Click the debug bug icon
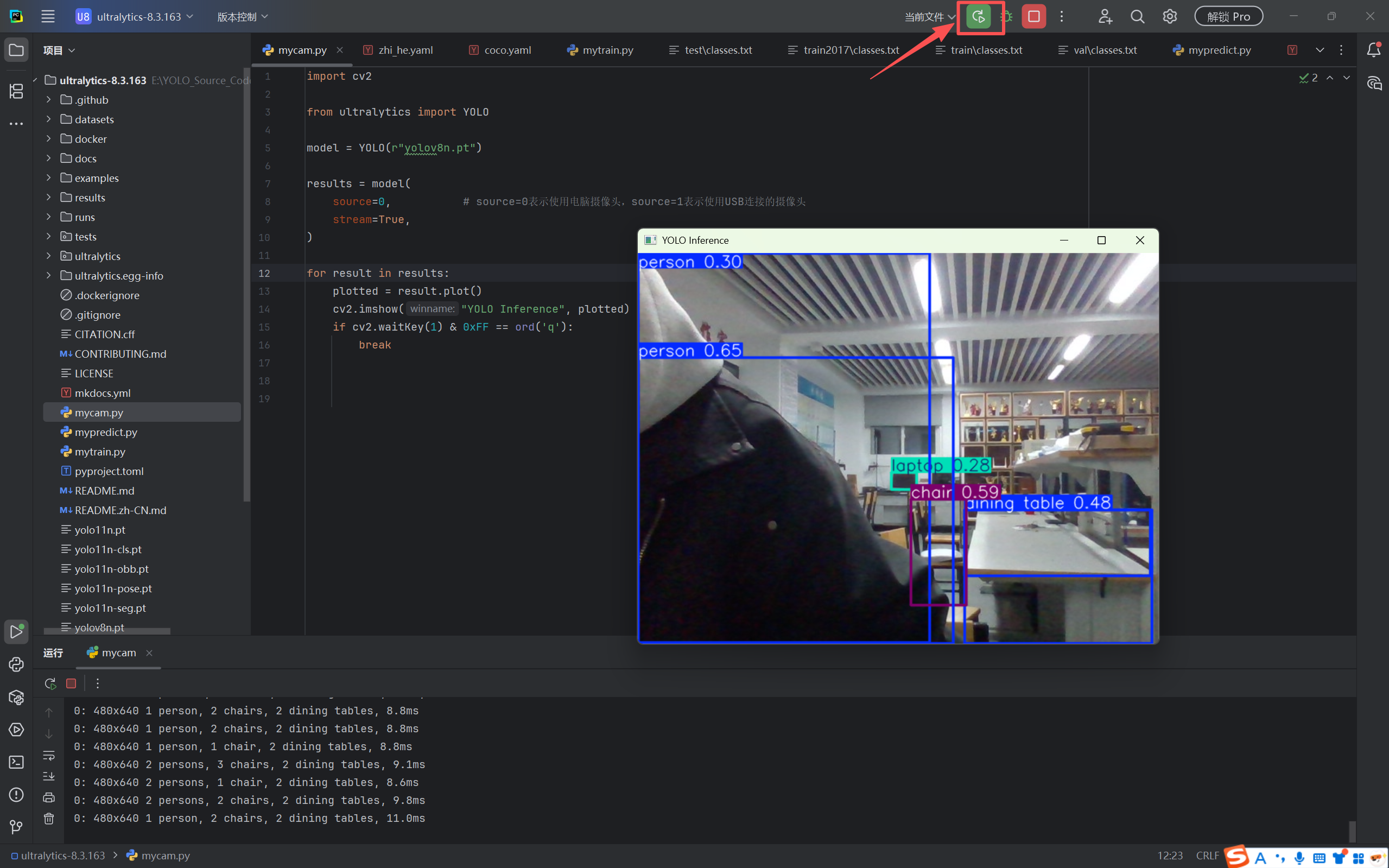1389x868 pixels. click(1007, 17)
